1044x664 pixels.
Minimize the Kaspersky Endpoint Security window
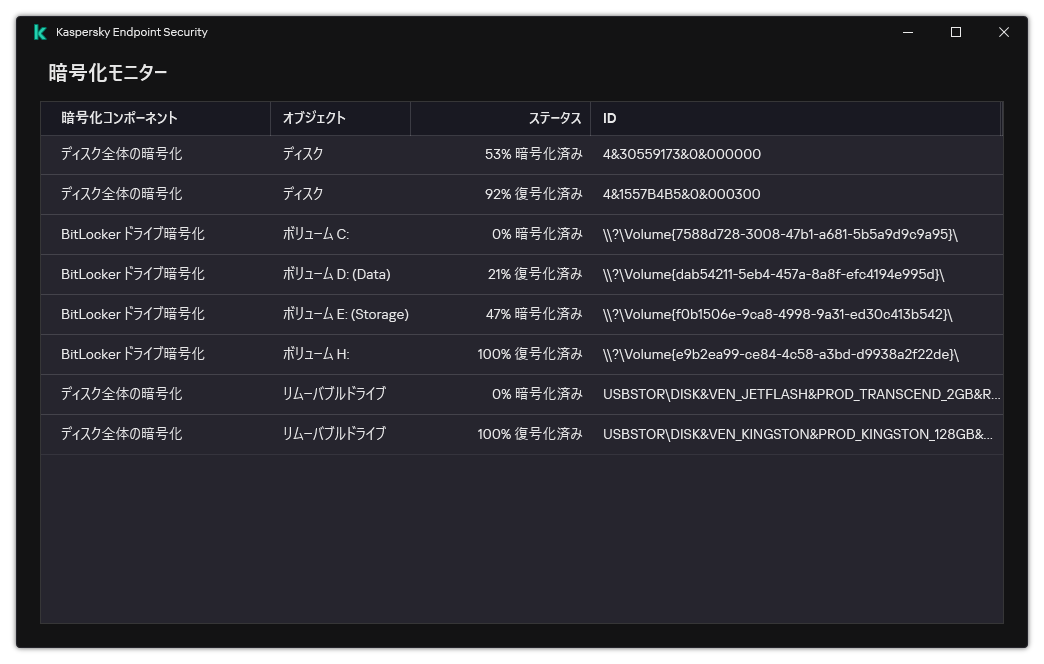click(908, 32)
